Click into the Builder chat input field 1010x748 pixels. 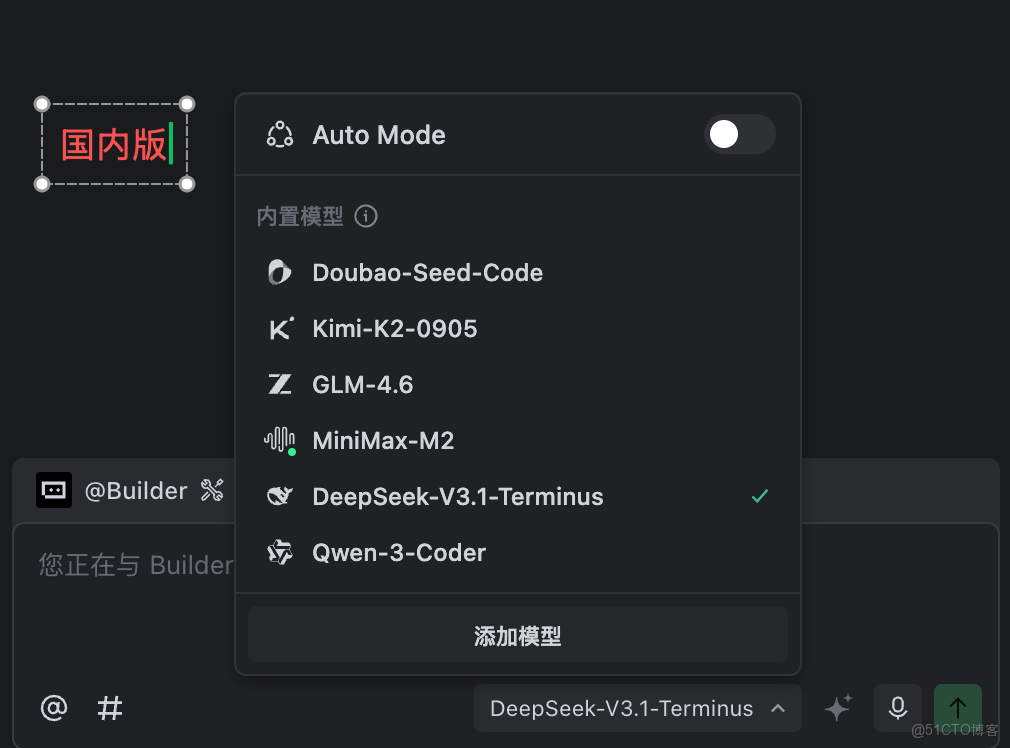click(130, 600)
